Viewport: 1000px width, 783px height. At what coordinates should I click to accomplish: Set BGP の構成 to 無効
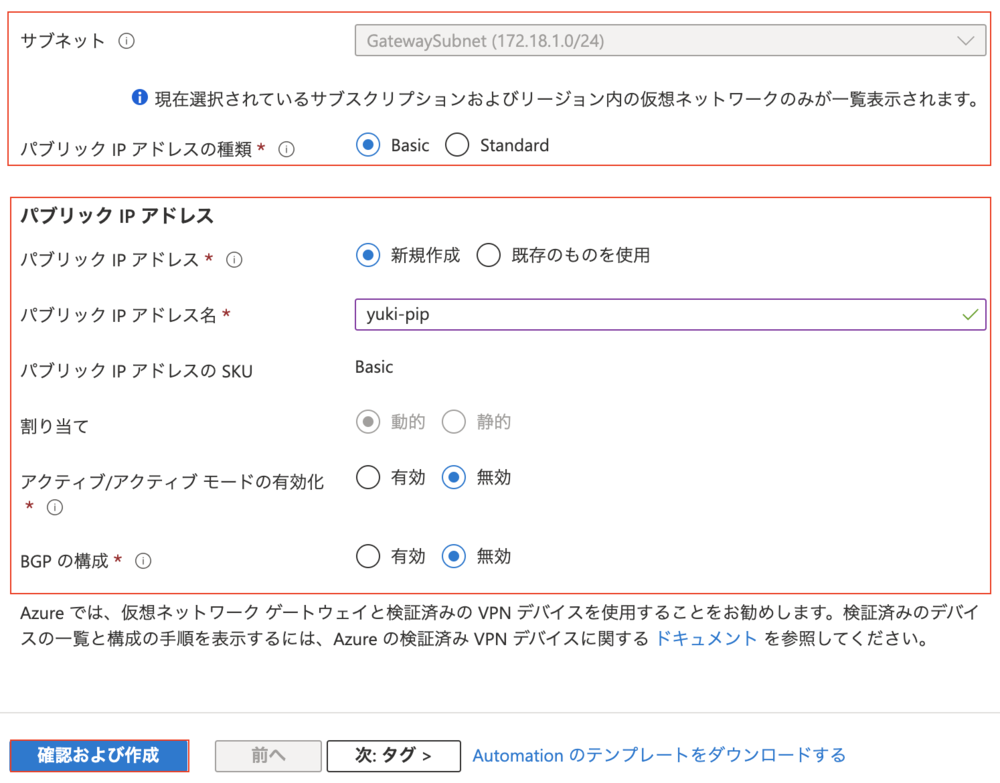click(454, 556)
